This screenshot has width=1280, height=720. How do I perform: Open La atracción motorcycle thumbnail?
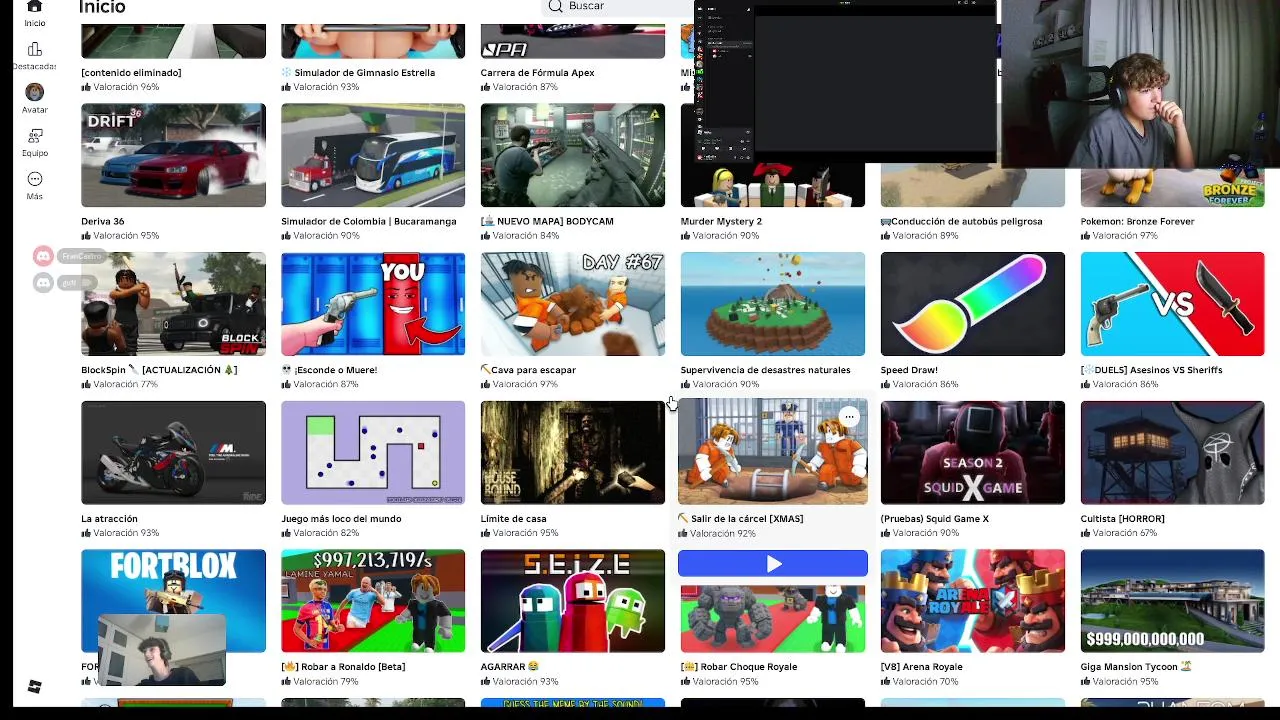(x=173, y=453)
